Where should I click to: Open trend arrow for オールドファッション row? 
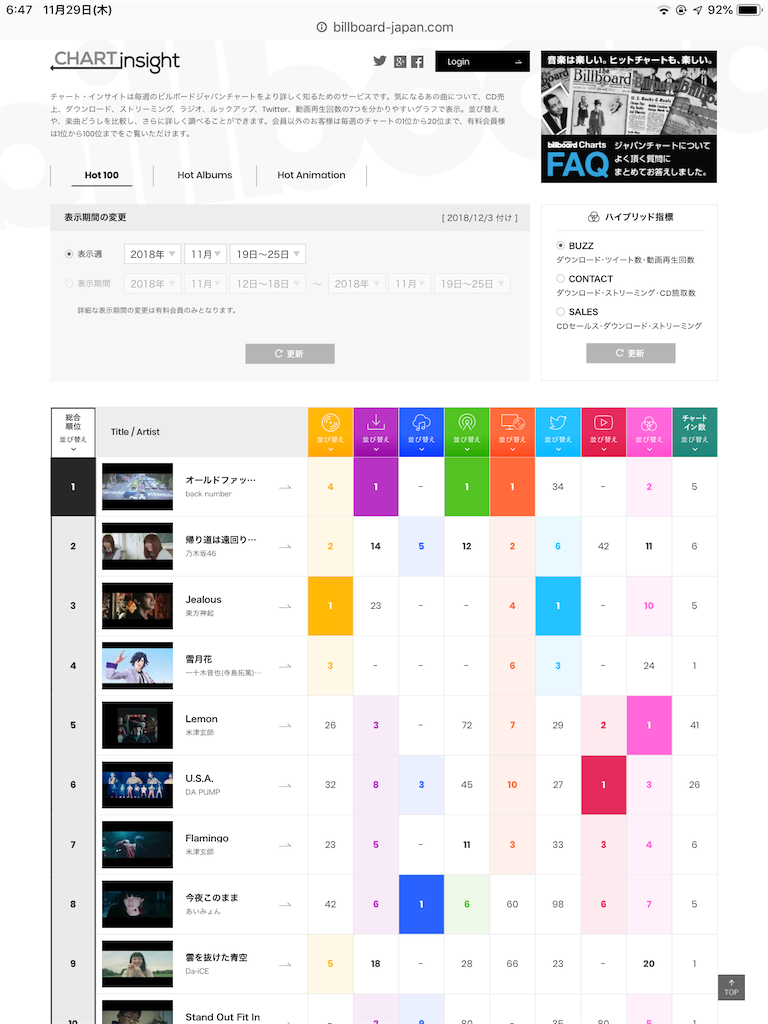285,487
